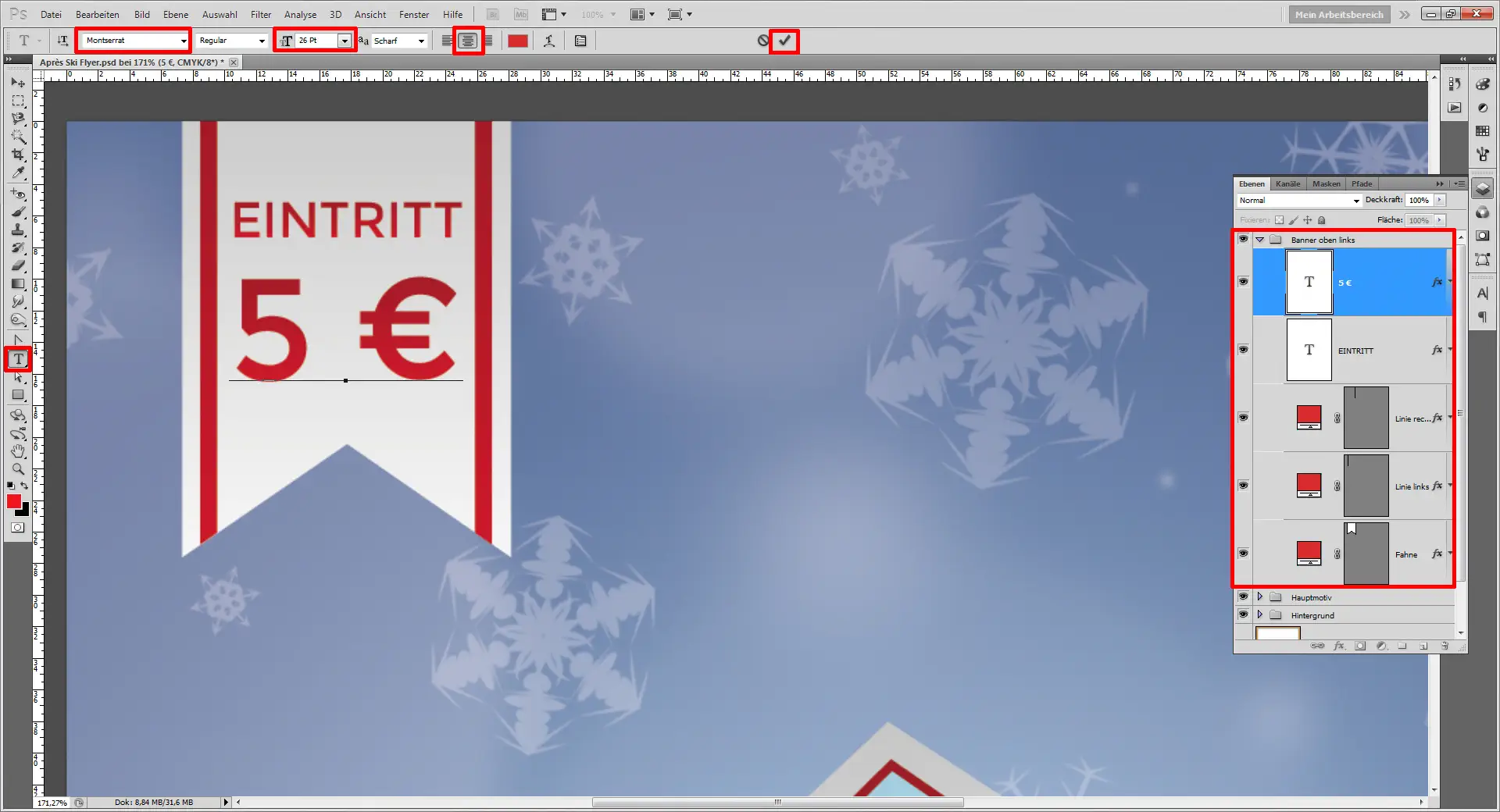1500x812 pixels.
Task: Select the Type tool in the toolbar
Action: point(18,358)
